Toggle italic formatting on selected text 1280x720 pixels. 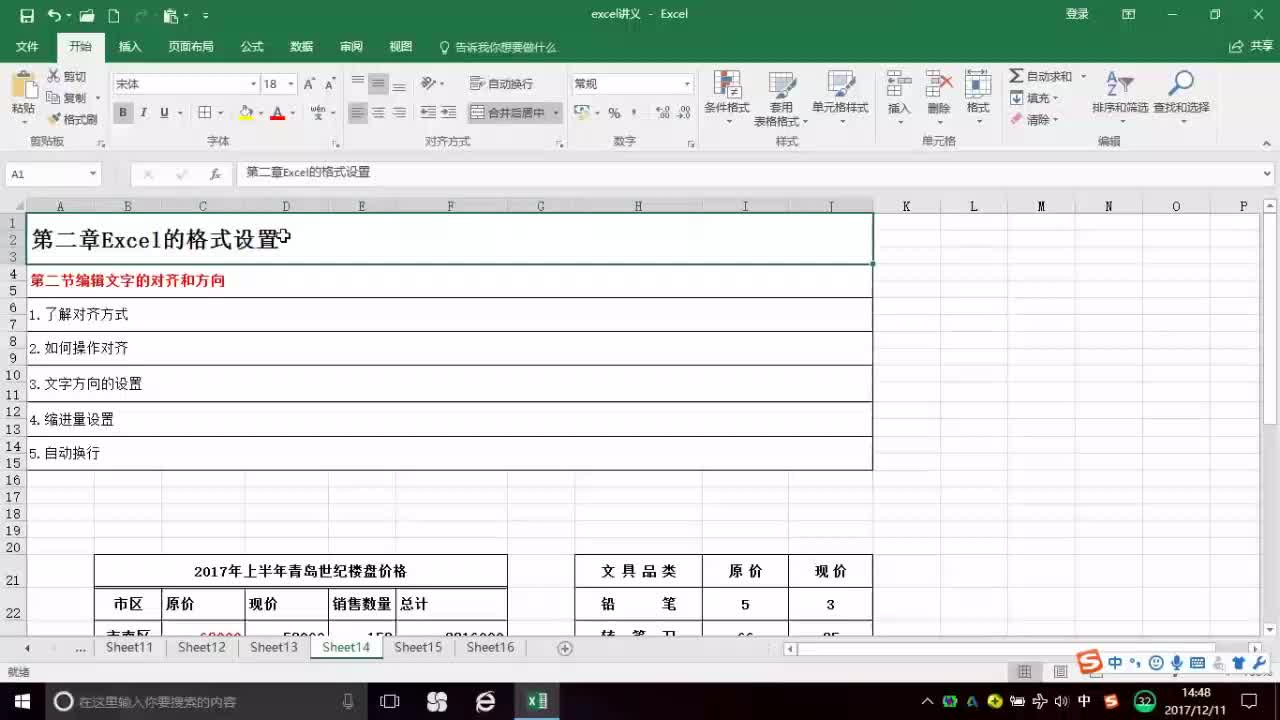142,113
